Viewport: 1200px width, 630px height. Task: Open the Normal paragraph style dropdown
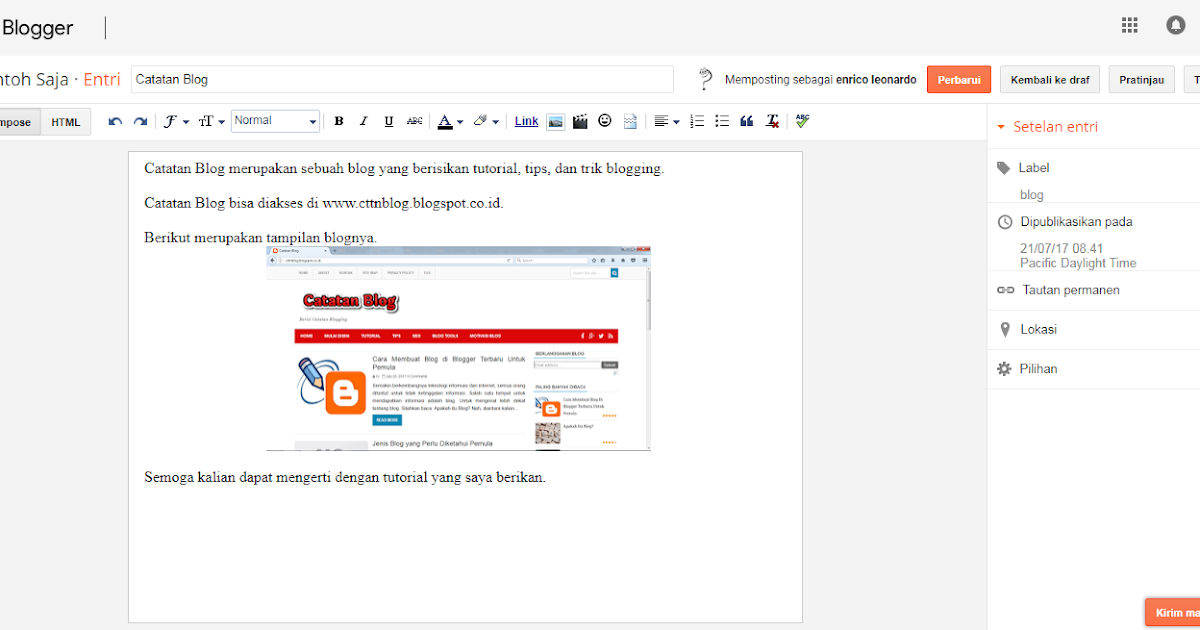[275, 121]
